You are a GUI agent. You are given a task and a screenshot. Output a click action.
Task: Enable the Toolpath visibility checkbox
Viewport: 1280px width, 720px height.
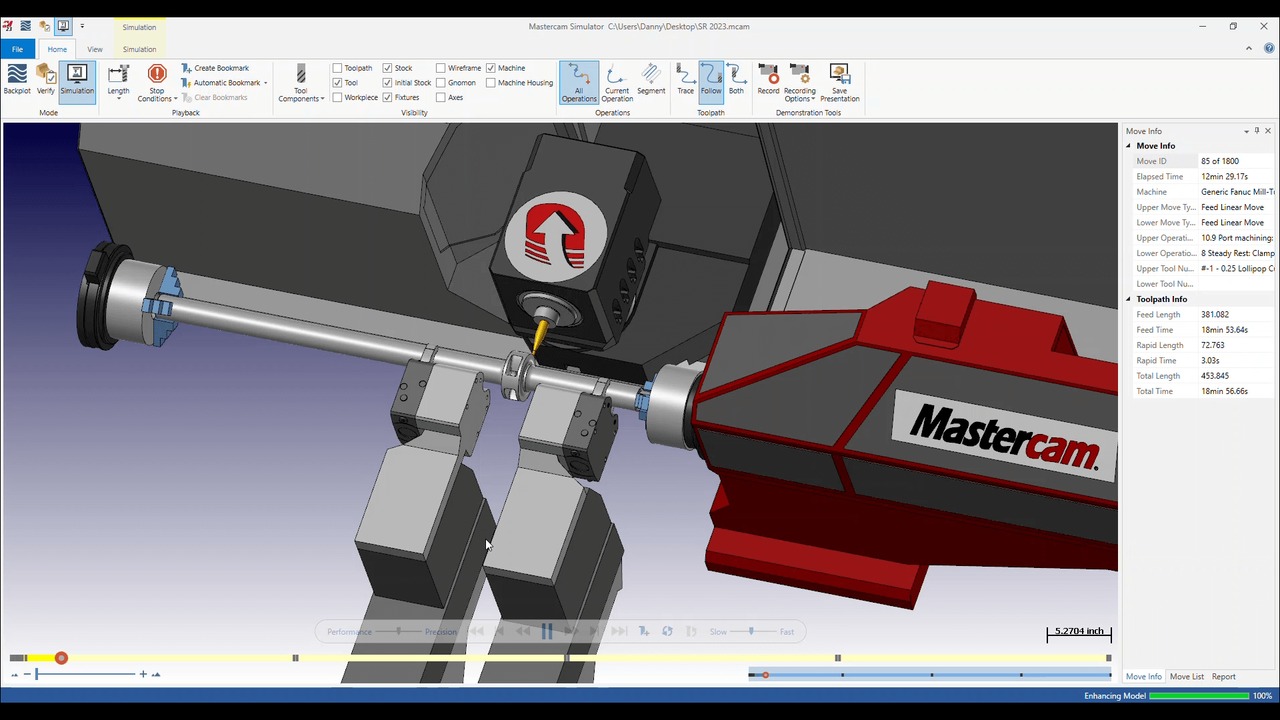coord(337,68)
